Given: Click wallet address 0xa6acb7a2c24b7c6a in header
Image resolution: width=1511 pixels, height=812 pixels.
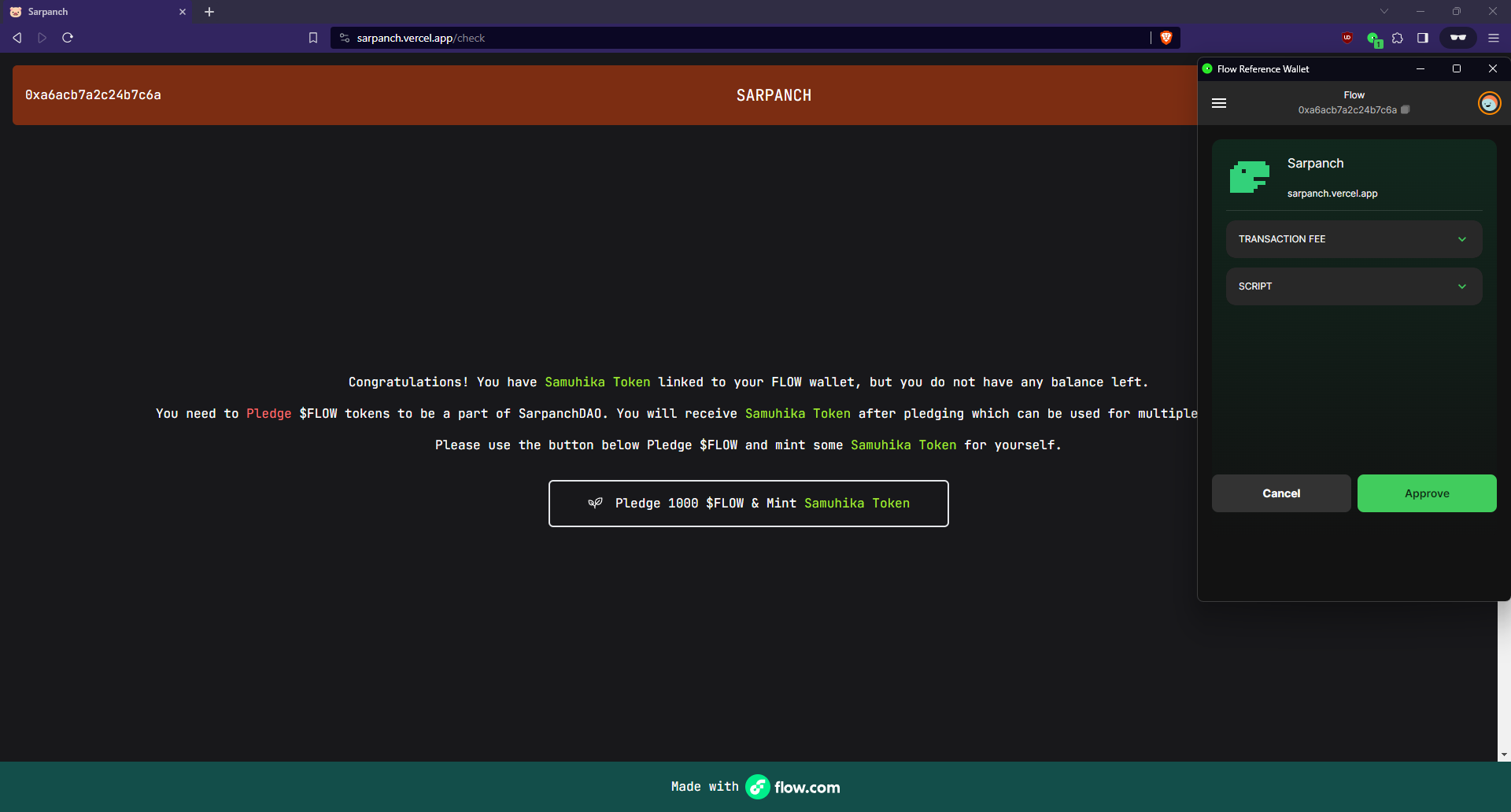Looking at the screenshot, I should click(x=93, y=95).
